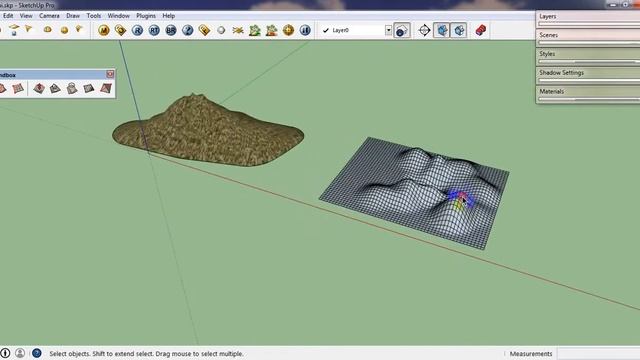Image resolution: width=640 pixels, height=360 pixels.
Task: Open the Help menu
Action: click(169, 16)
